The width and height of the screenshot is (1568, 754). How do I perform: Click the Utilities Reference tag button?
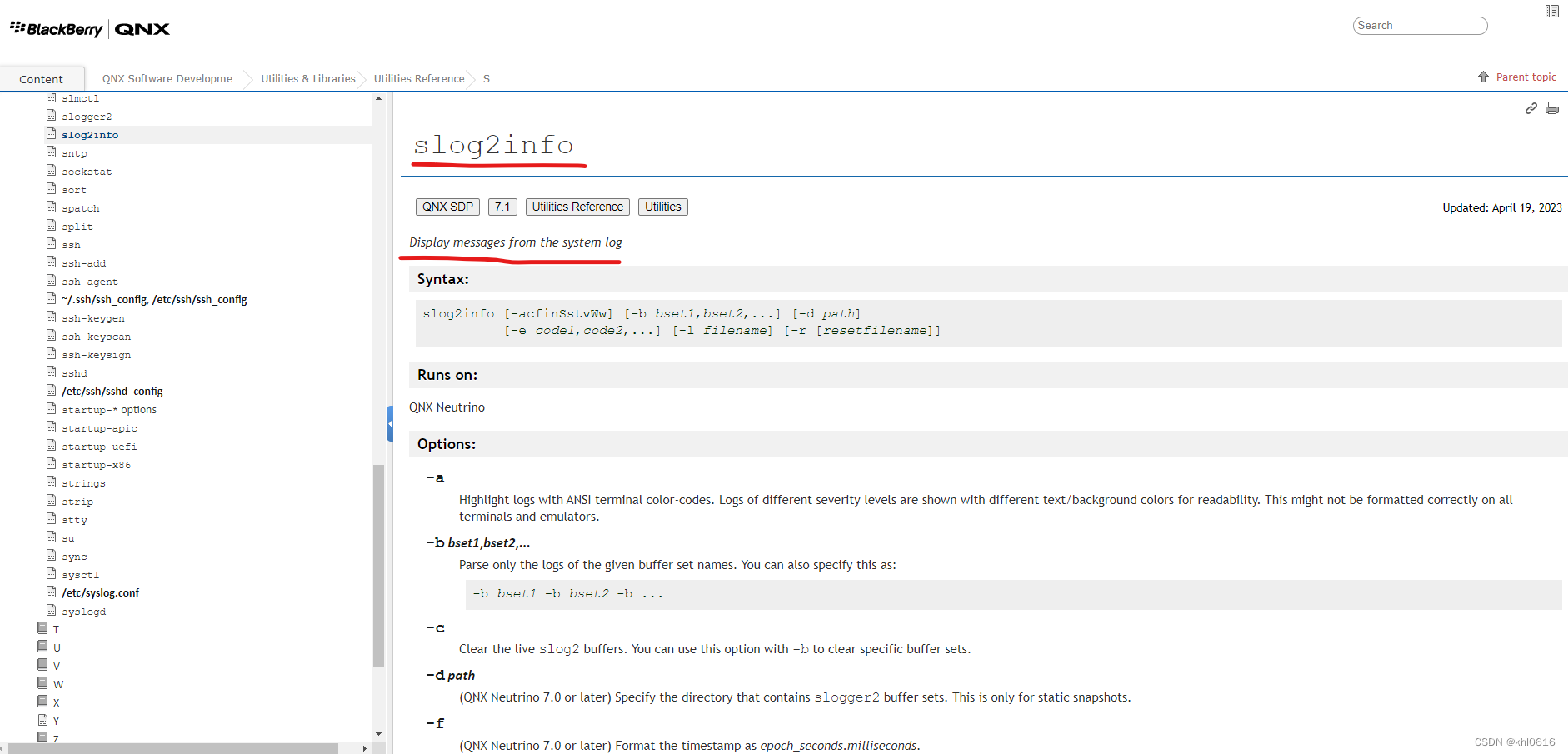pyautogui.click(x=577, y=207)
